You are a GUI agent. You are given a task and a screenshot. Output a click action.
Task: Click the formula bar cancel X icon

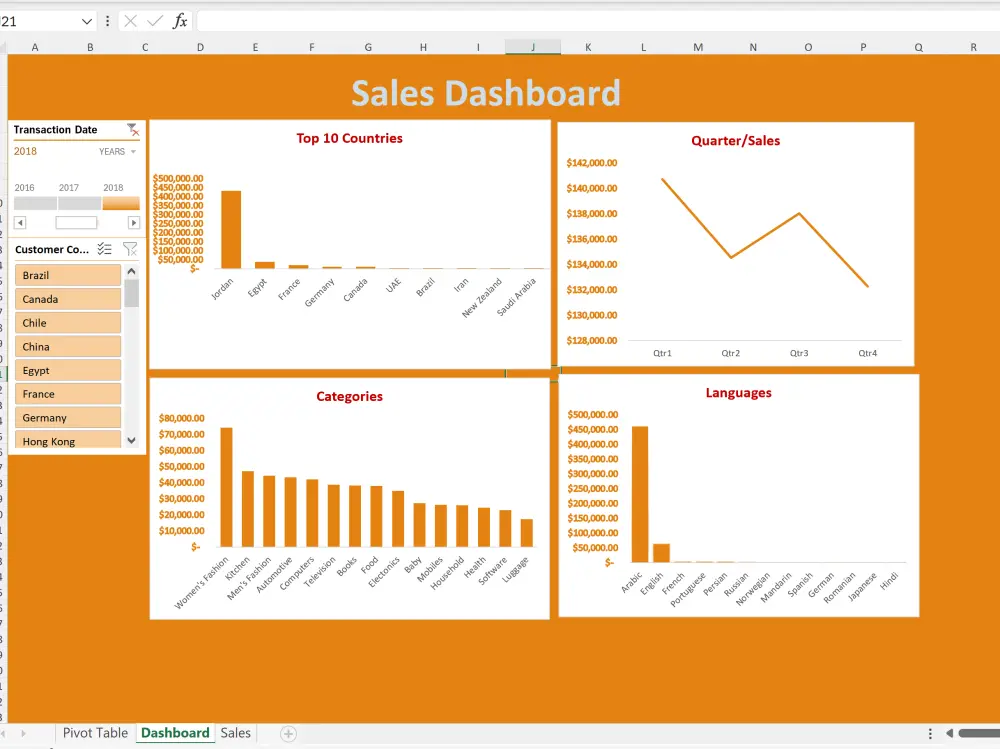(x=130, y=21)
